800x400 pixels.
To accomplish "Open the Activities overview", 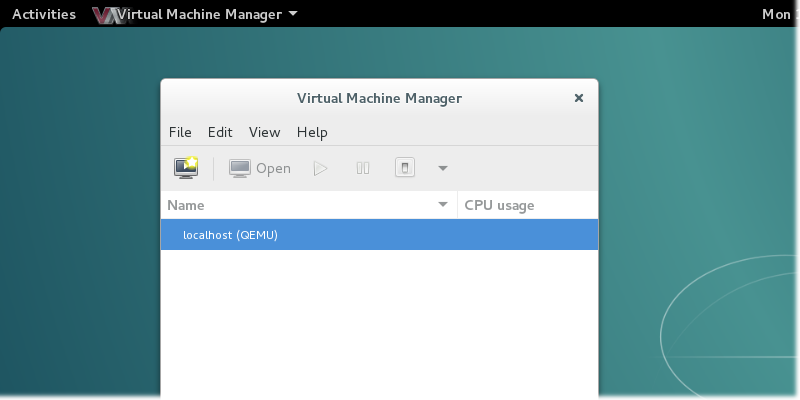I will click(43, 14).
